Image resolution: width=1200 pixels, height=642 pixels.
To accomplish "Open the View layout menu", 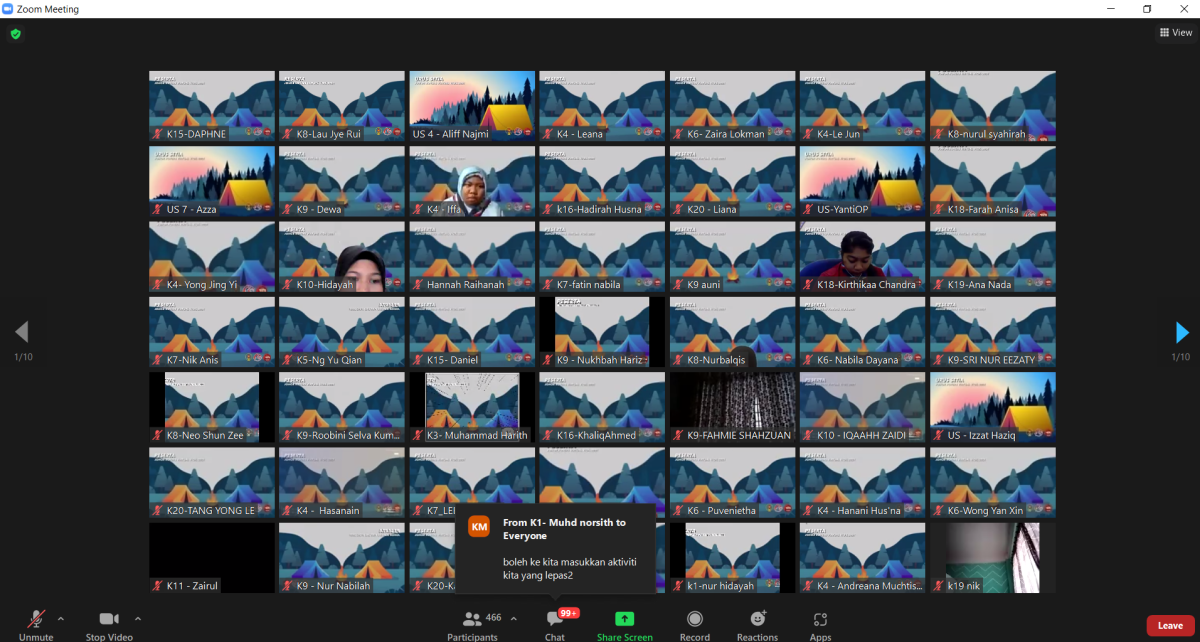I will pyautogui.click(x=1175, y=33).
